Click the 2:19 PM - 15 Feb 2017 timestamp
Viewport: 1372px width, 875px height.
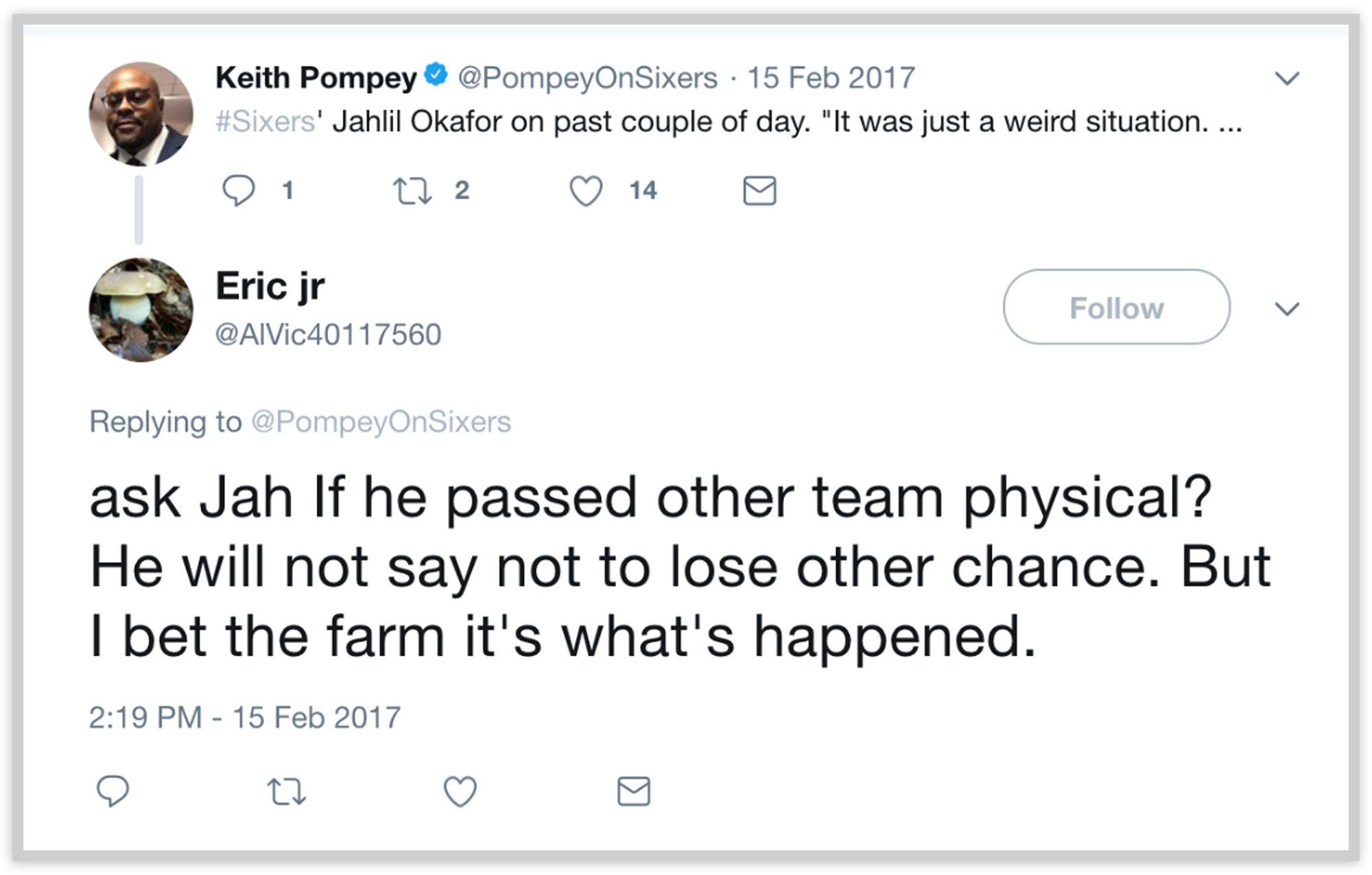pos(245,717)
